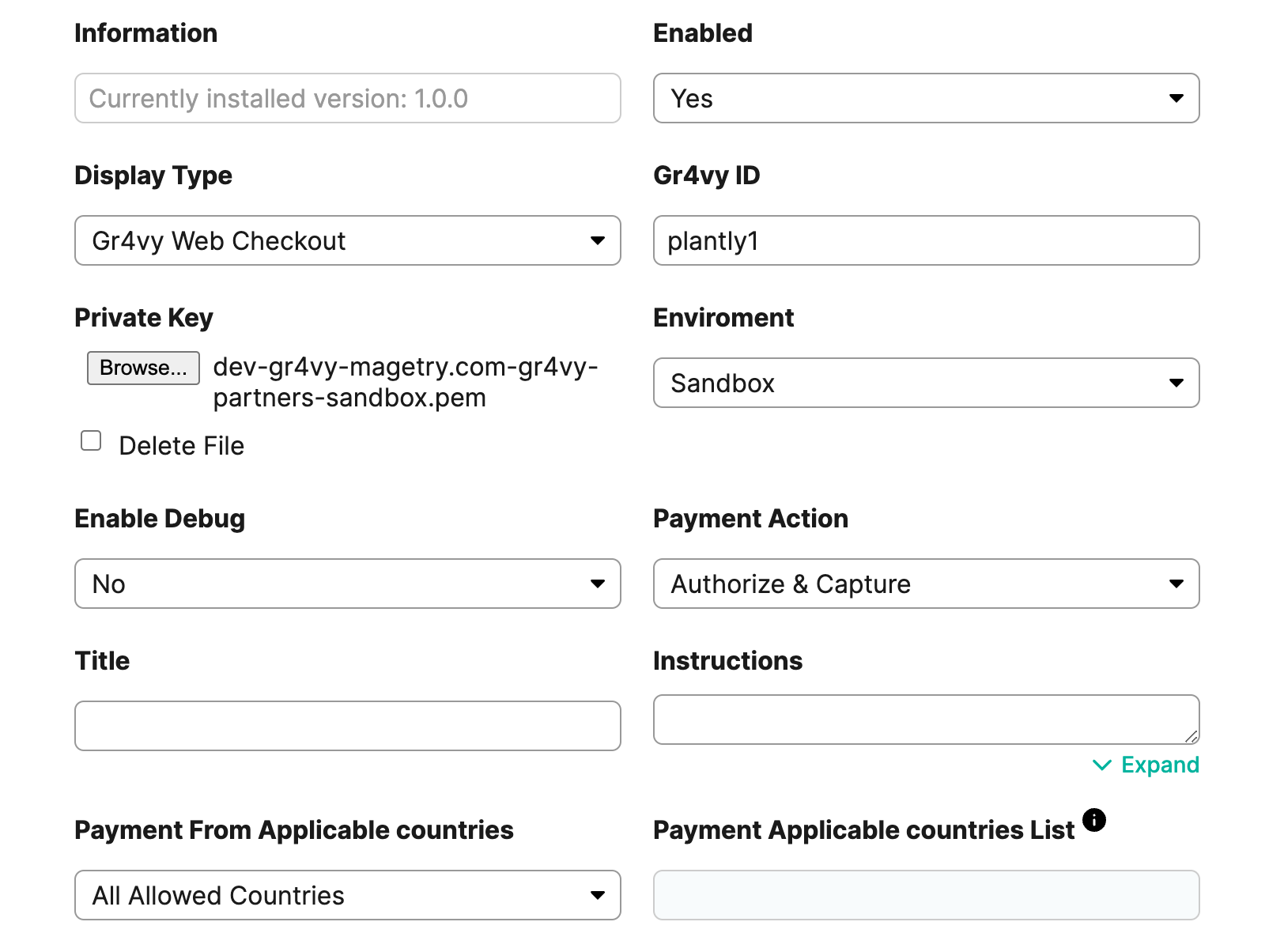
Task: Check the Delete File checkbox
Action: [91, 440]
